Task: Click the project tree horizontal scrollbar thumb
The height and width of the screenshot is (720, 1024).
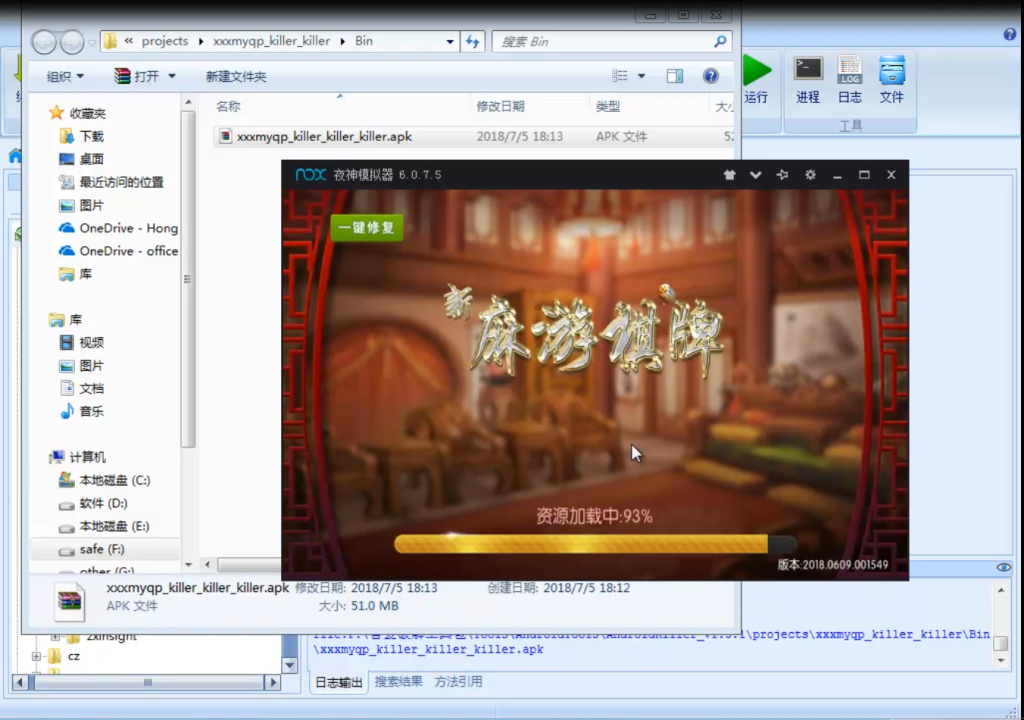Action: [148, 682]
